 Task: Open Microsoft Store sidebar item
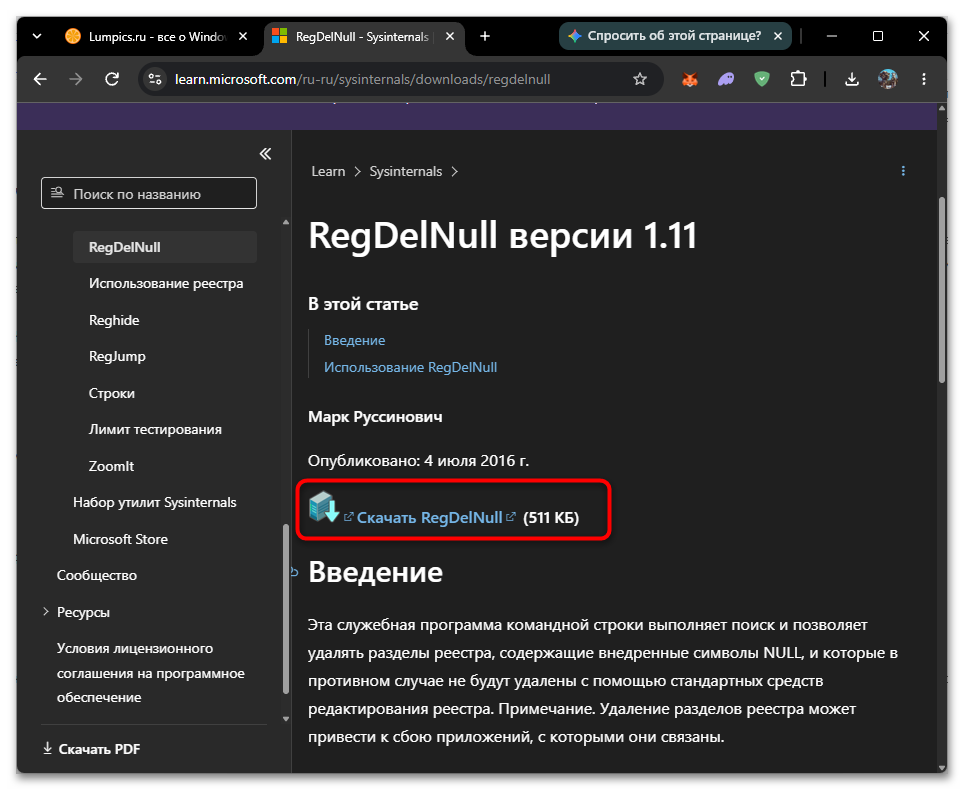tap(120, 539)
